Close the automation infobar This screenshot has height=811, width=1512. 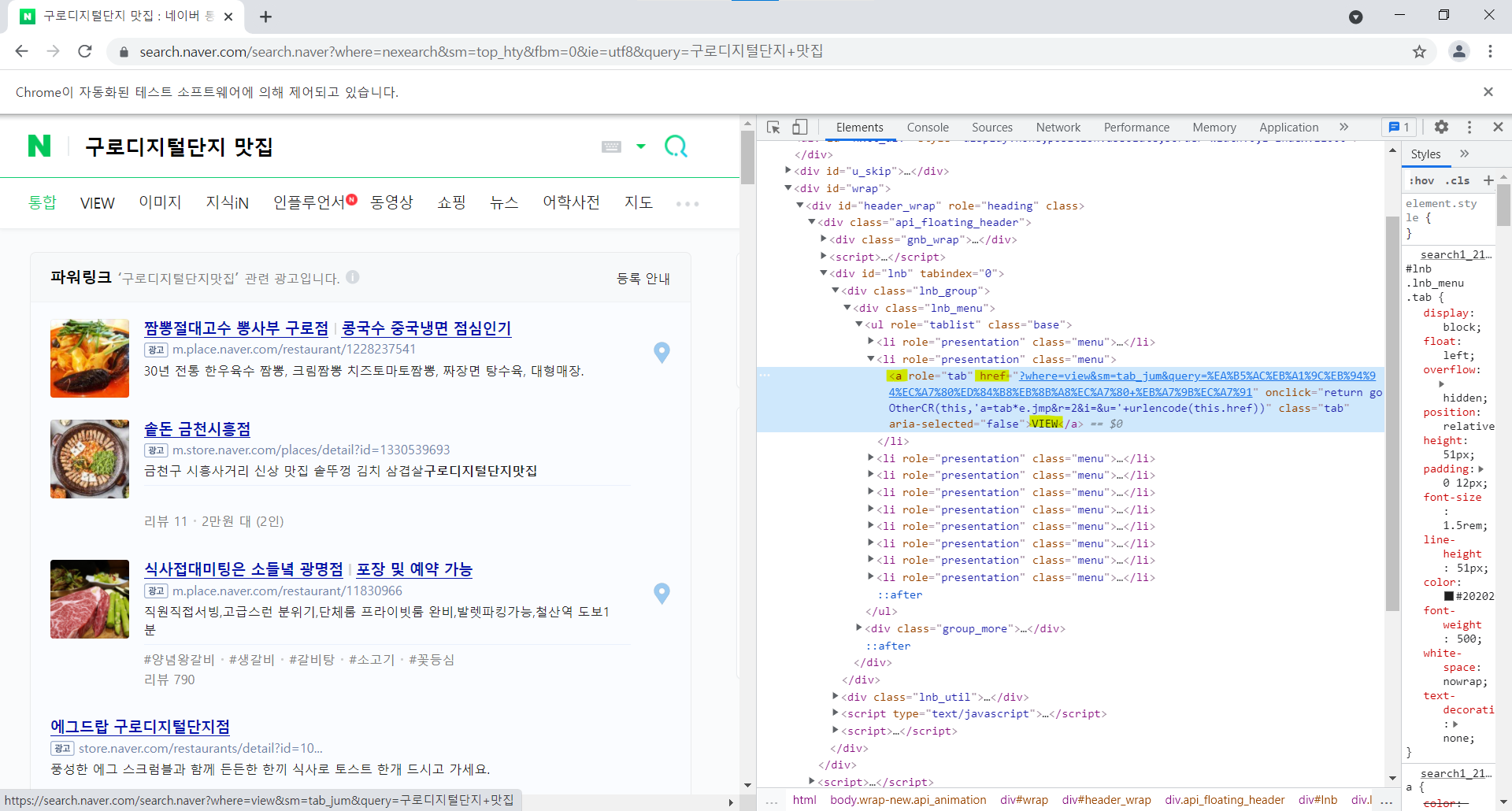(1488, 92)
